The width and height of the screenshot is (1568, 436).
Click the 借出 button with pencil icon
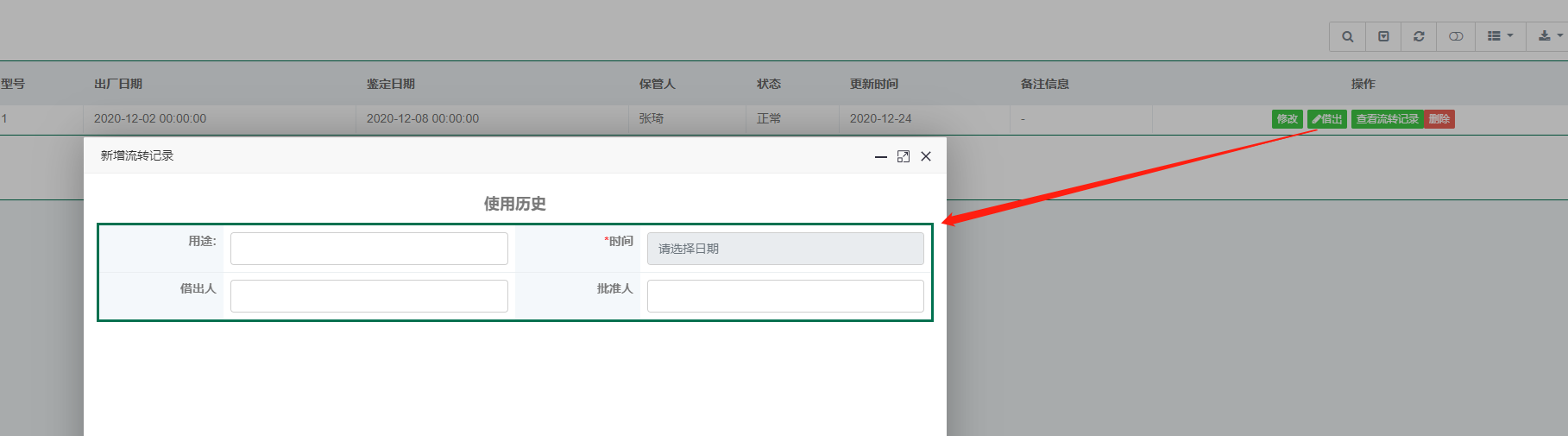(x=1327, y=119)
